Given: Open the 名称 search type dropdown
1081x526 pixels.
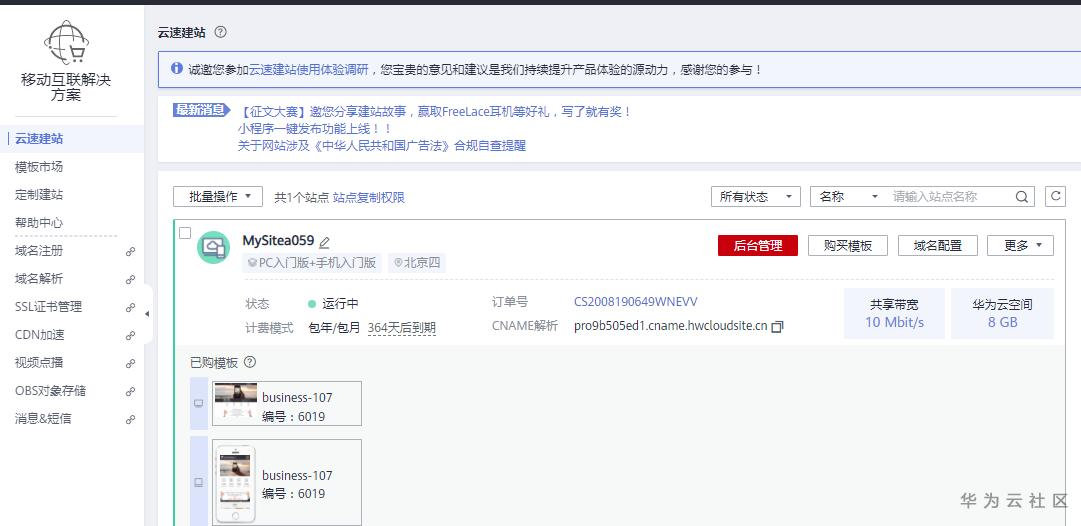Looking at the screenshot, I should [849, 196].
